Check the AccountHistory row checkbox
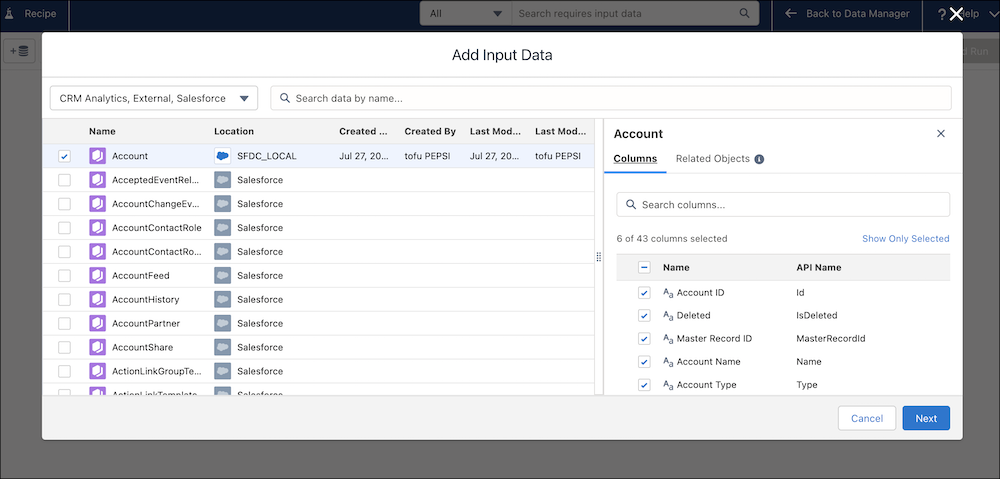This screenshot has width=1000, height=479. tap(64, 299)
